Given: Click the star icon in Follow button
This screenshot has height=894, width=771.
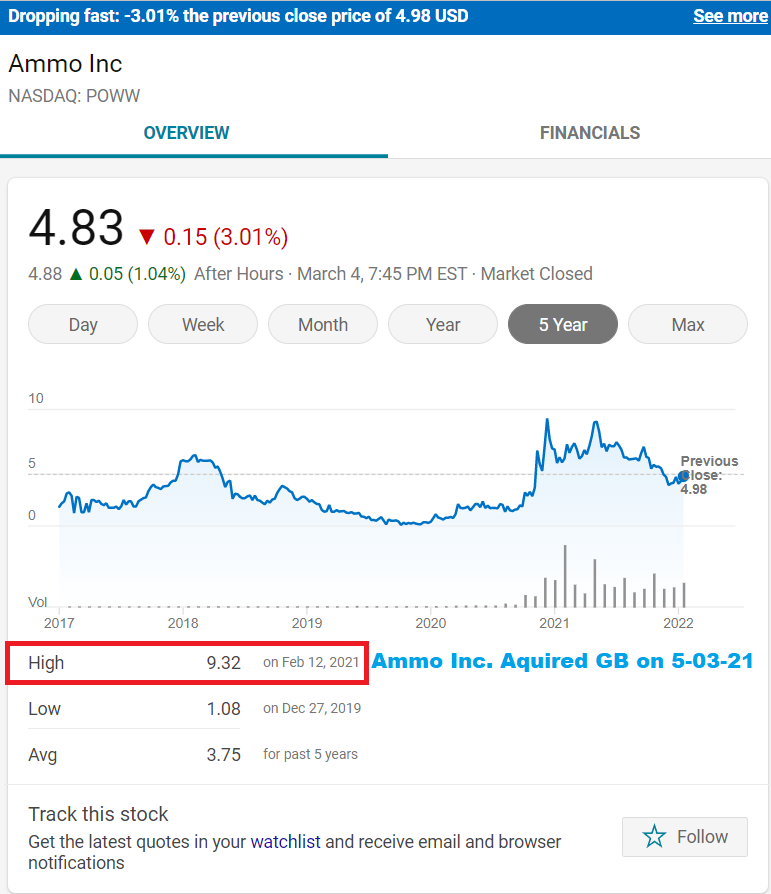Looking at the screenshot, I should (x=654, y=836).
